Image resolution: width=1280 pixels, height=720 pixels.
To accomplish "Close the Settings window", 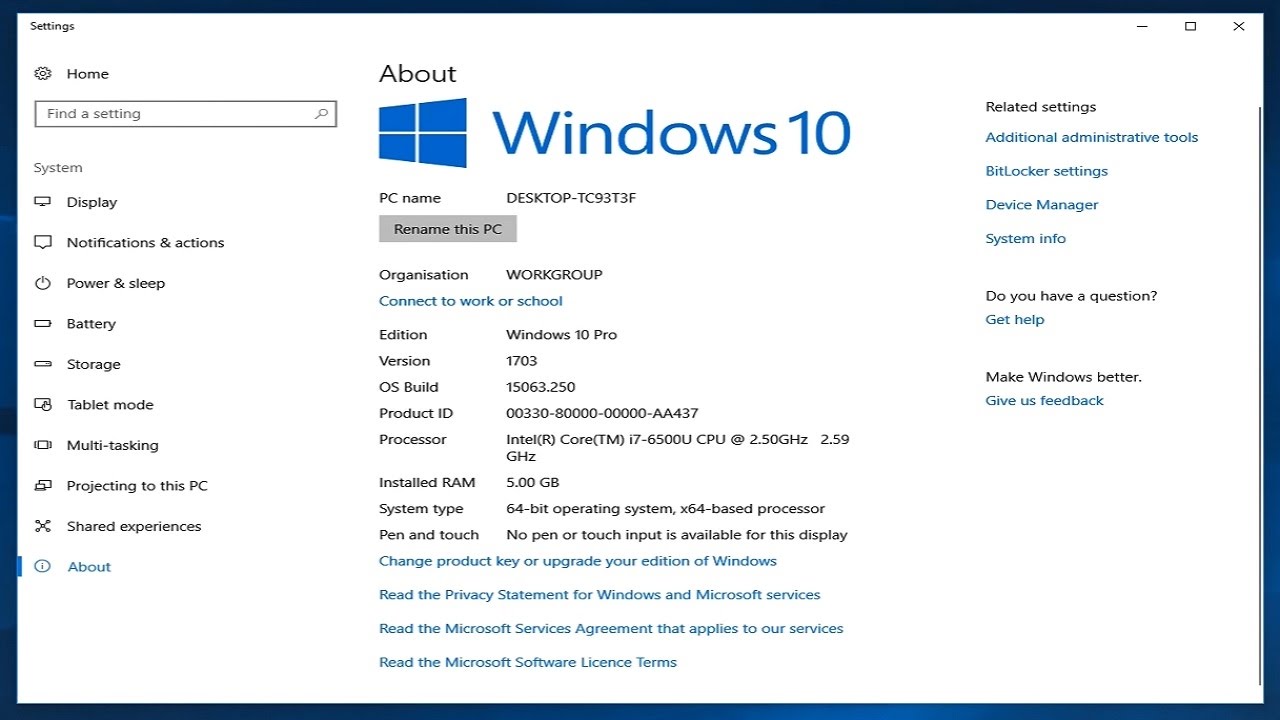I will click(x=1239, y=27).
